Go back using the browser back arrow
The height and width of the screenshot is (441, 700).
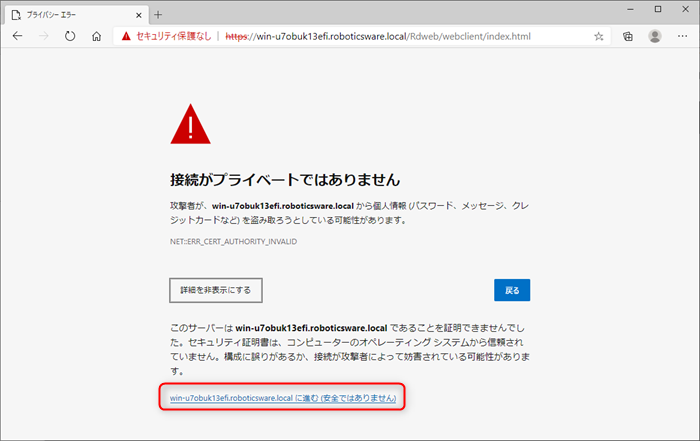(x=17, y=36)
